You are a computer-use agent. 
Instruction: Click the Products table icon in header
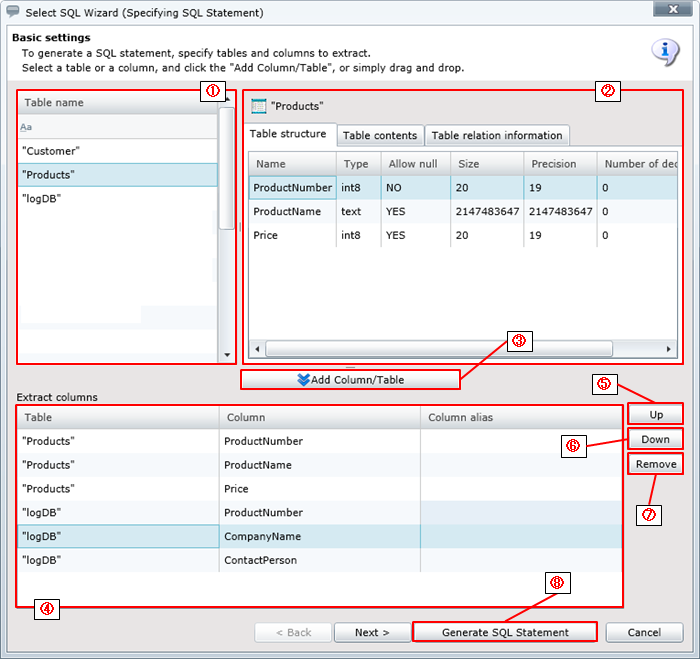[x=258, y=106]
